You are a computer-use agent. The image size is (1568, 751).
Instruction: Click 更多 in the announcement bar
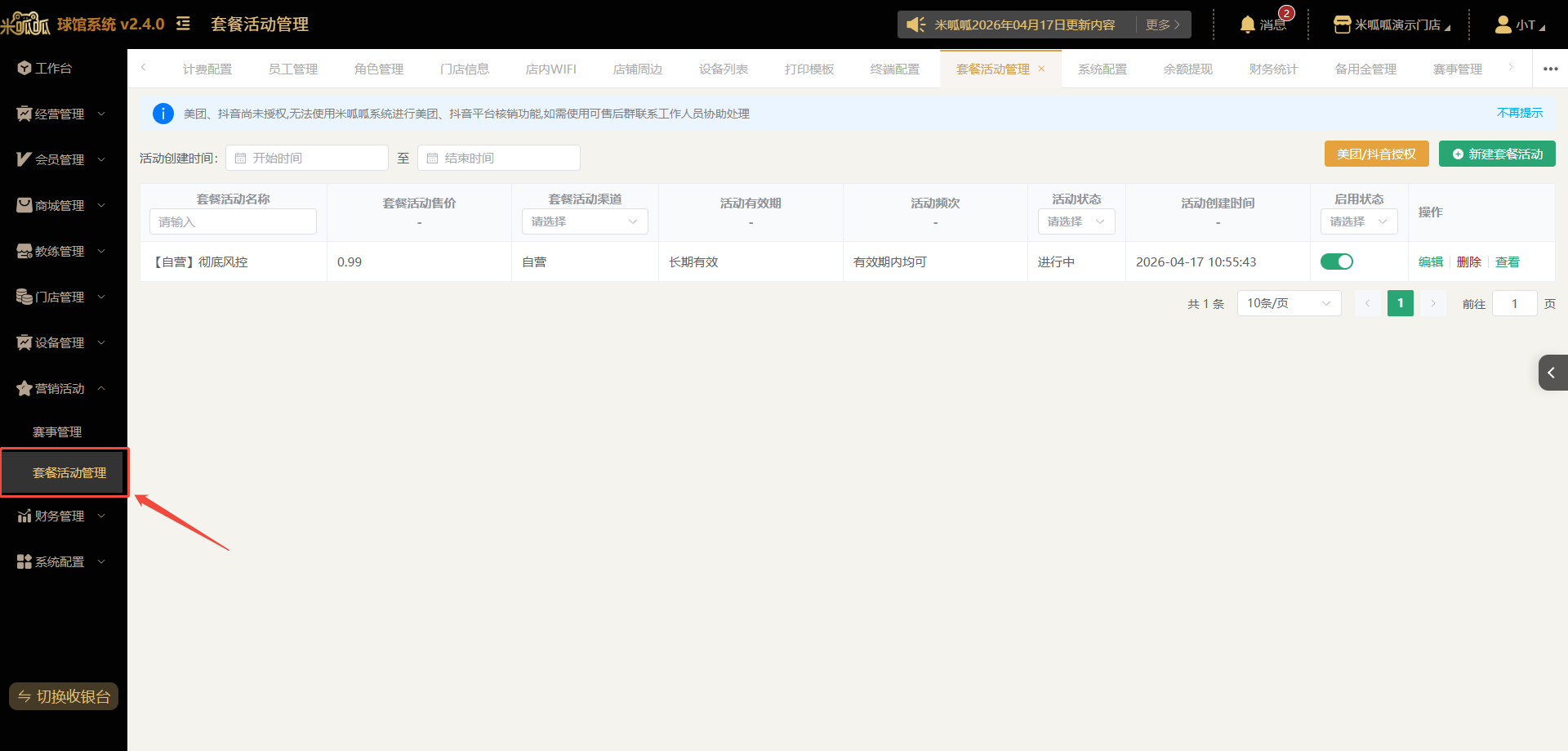[1163, 25]
